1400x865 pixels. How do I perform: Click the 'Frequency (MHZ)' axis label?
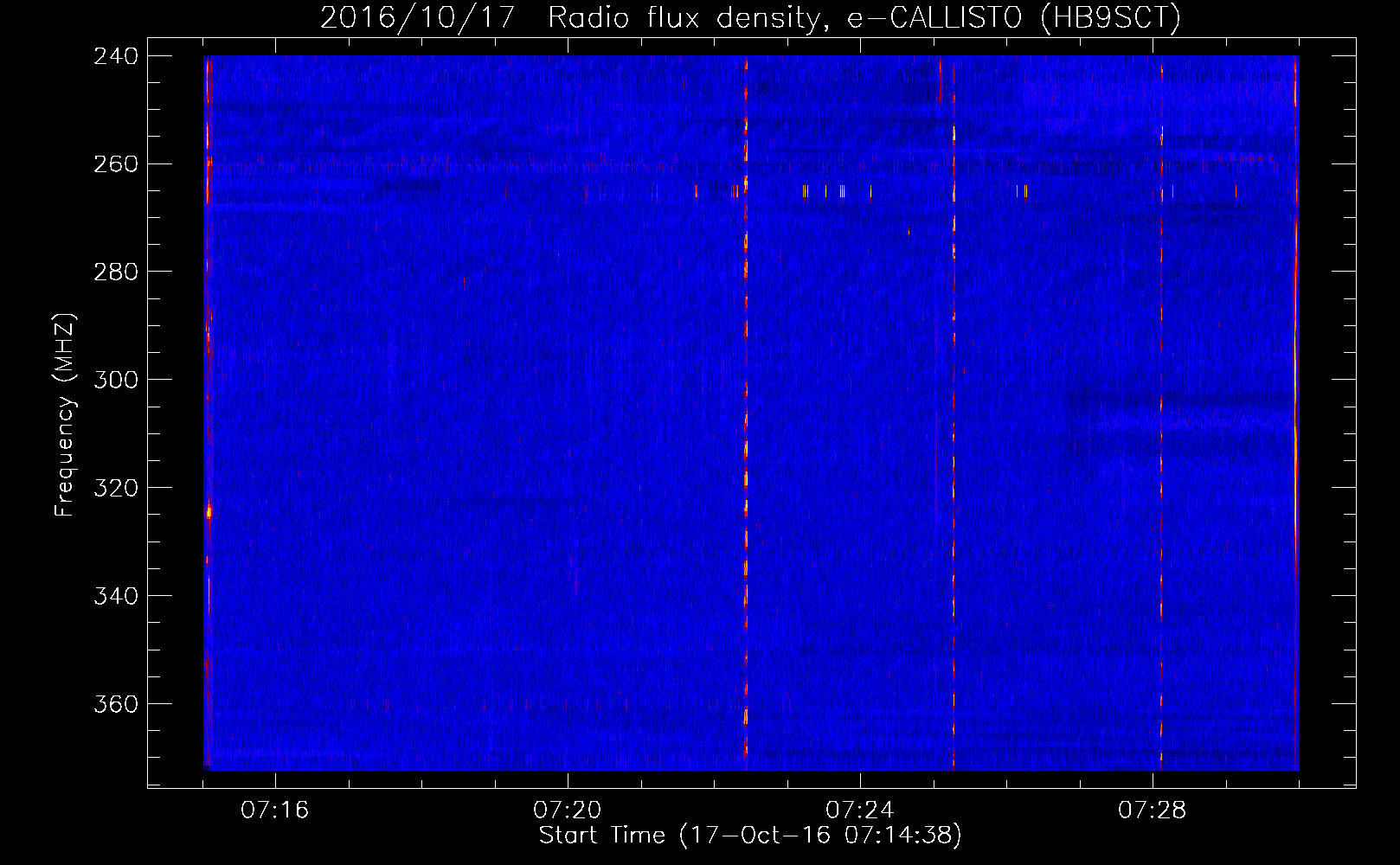coord(65,415)
